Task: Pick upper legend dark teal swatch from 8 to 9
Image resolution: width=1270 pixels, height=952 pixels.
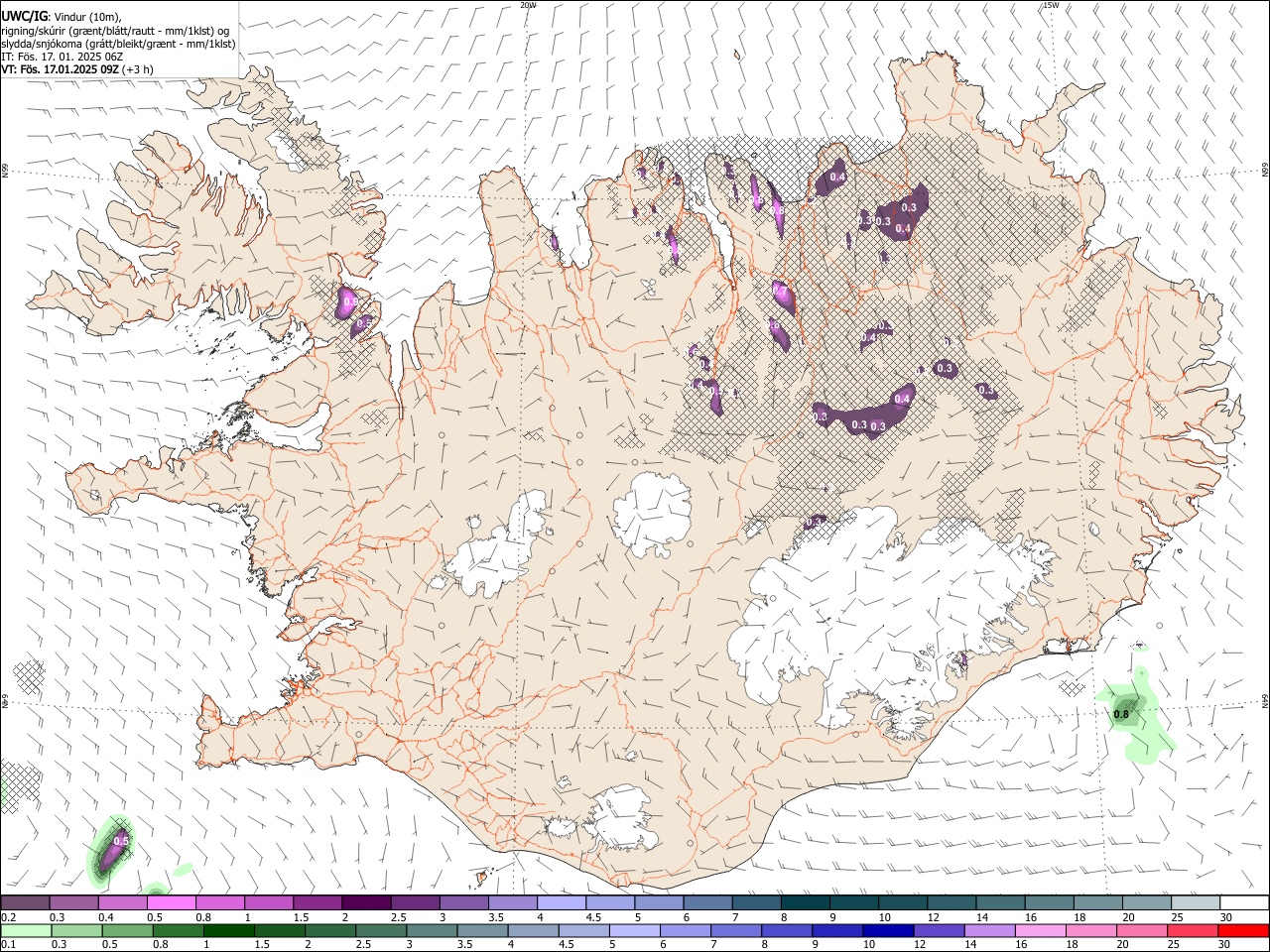Action: (x=806, y=903)
